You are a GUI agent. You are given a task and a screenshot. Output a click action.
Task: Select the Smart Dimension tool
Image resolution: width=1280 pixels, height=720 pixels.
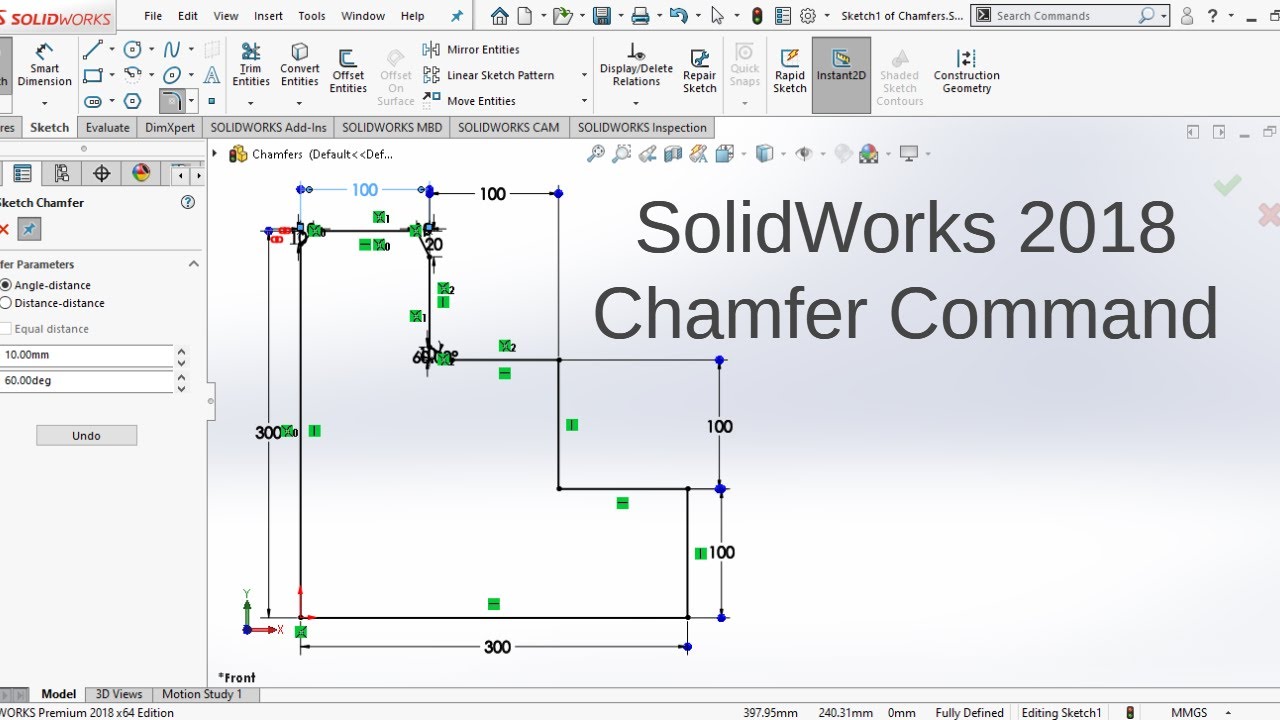(x=45, y=66)
